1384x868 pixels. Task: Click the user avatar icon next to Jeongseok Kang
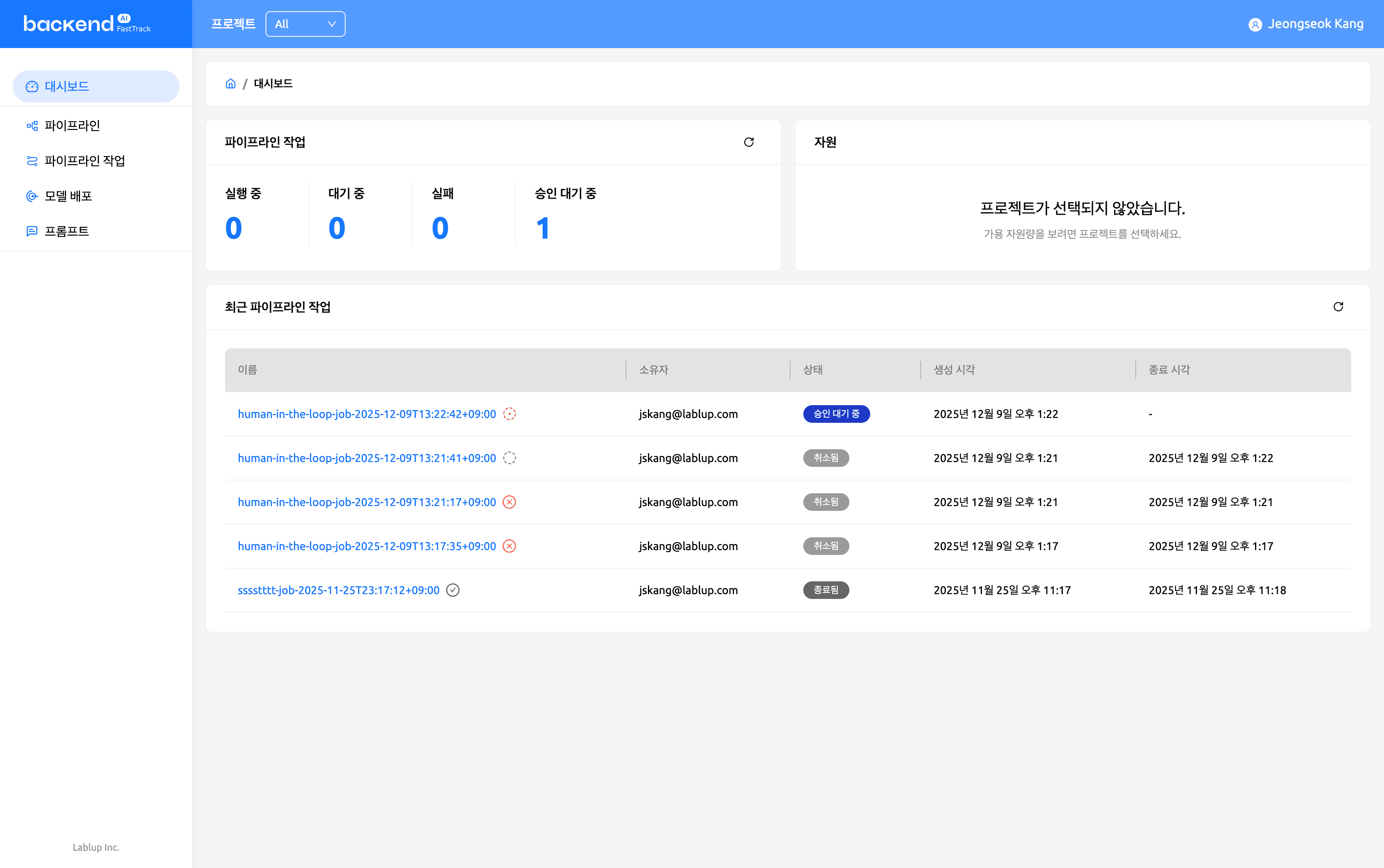(x=1255, y=24)
